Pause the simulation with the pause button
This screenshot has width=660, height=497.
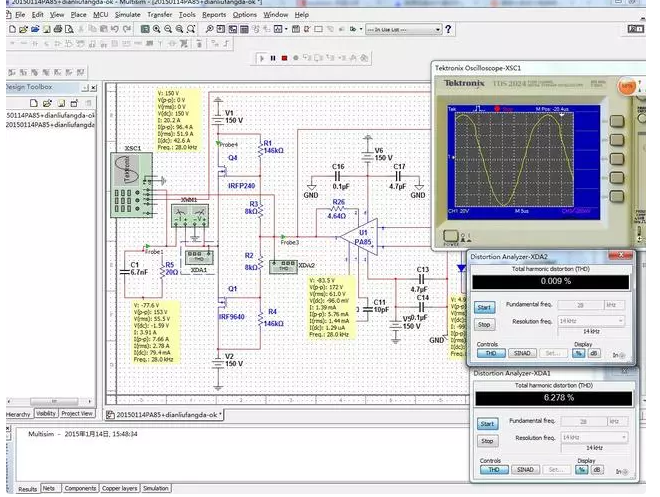pyautogui.click(x=273, y=59)
